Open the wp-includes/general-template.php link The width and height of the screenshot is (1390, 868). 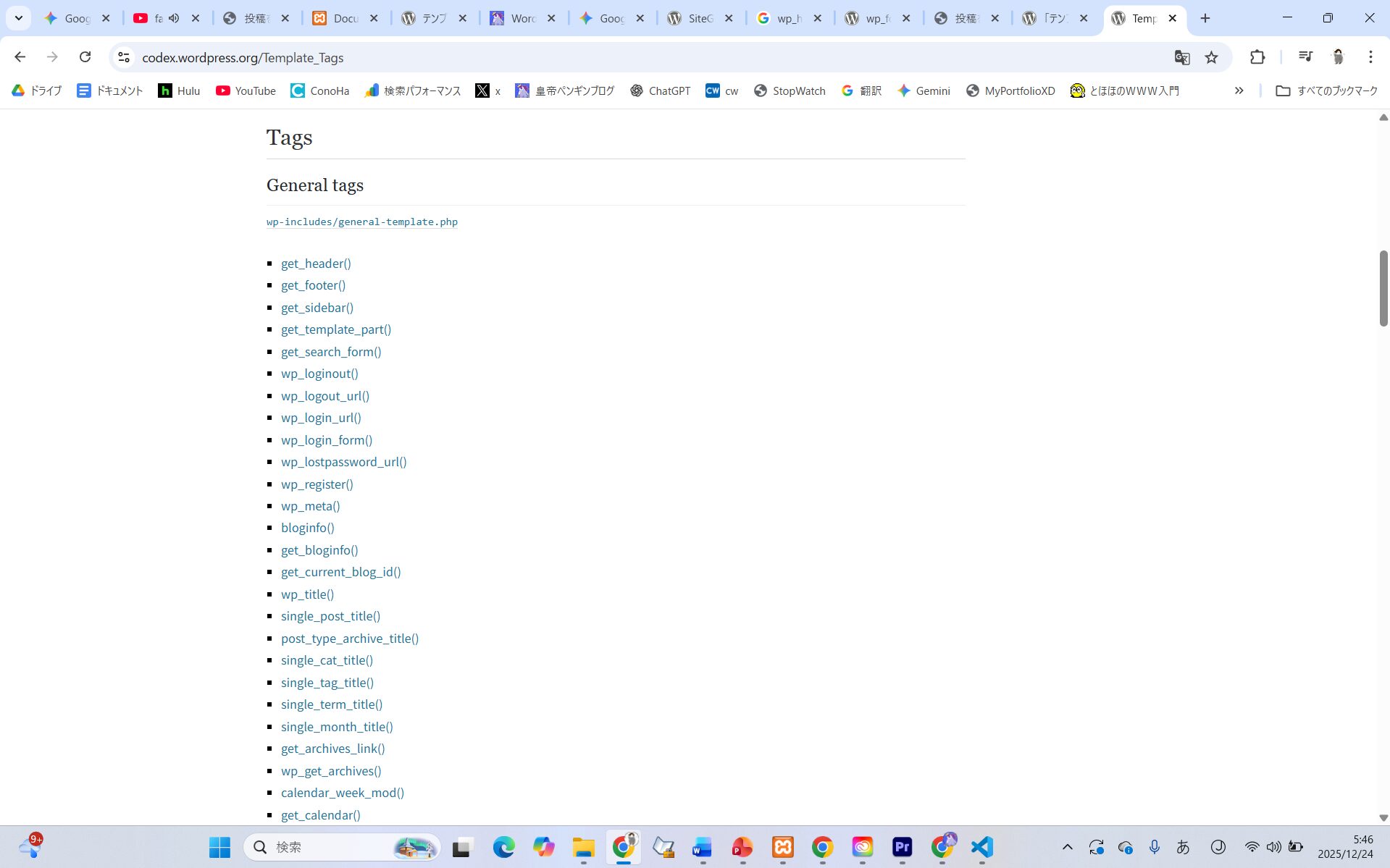(x=361, y=222)
